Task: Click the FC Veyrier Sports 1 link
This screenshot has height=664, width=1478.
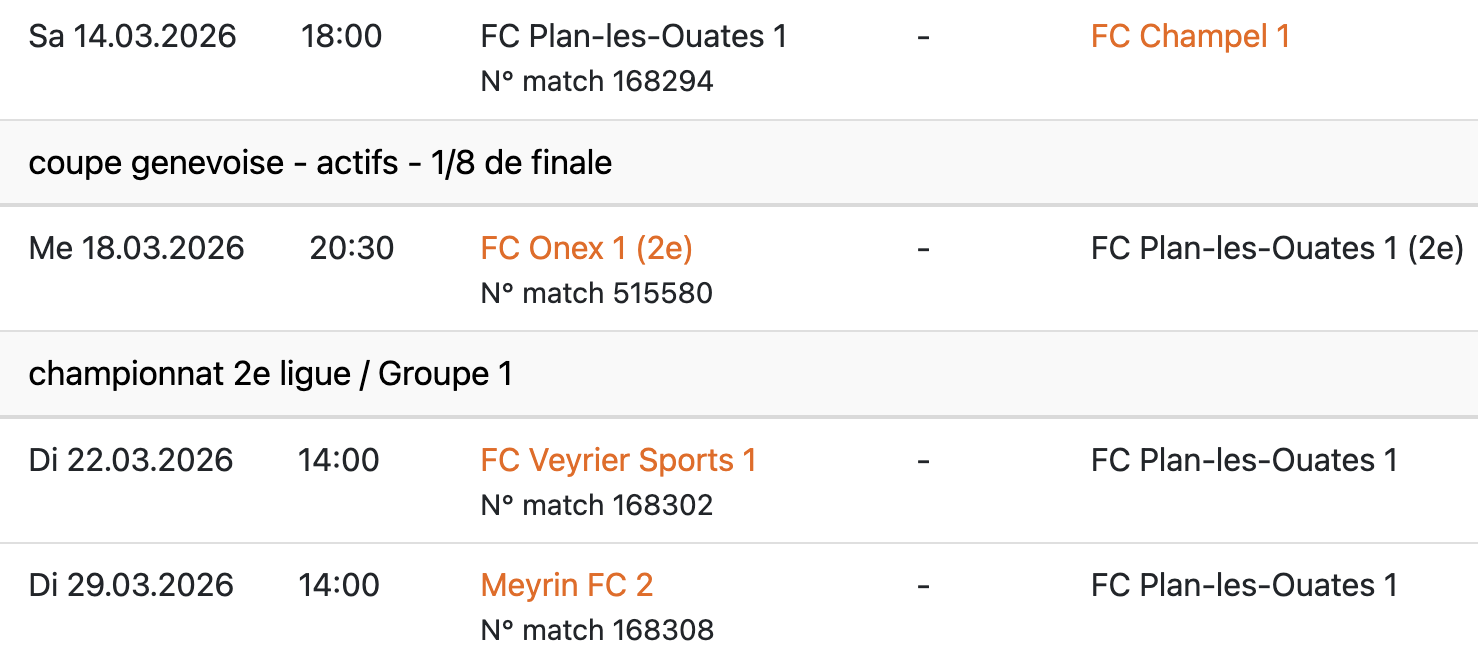Action: [618, 461]
